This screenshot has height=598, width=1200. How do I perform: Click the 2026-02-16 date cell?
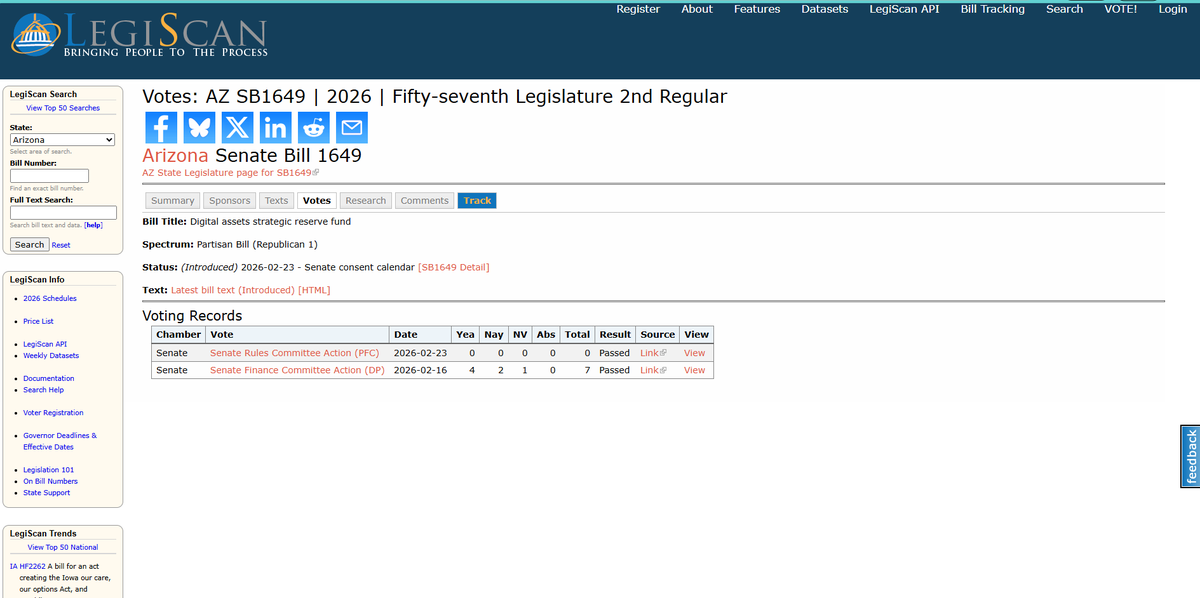418,370
